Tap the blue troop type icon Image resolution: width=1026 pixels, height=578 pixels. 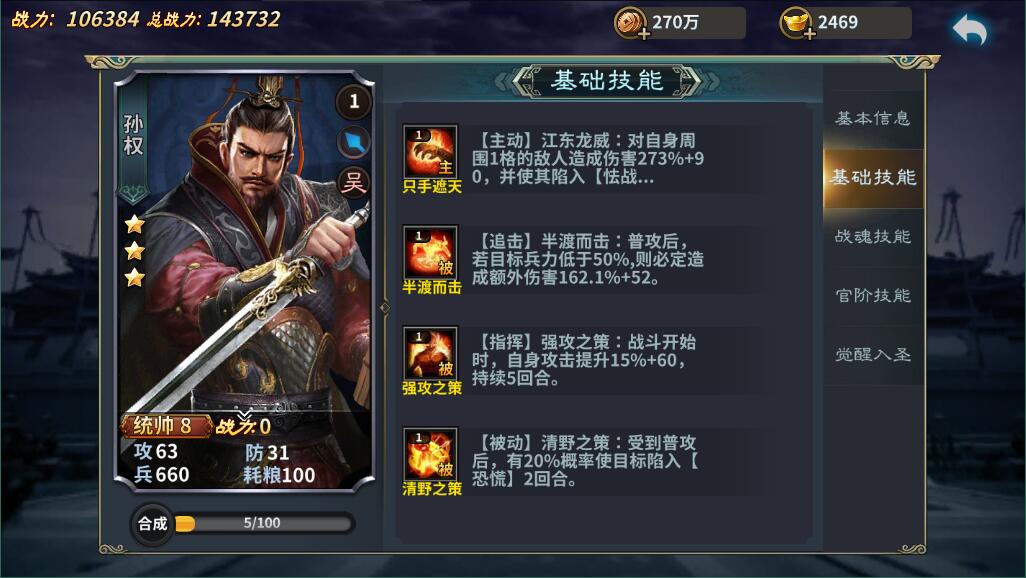tap(353, 142)
